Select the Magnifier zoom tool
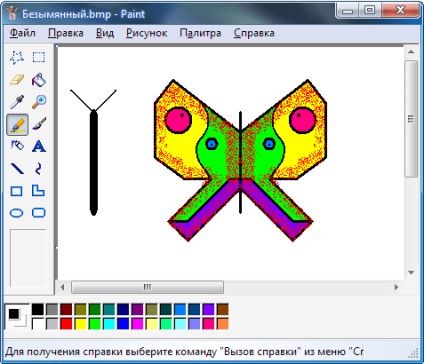 point(39,102)
